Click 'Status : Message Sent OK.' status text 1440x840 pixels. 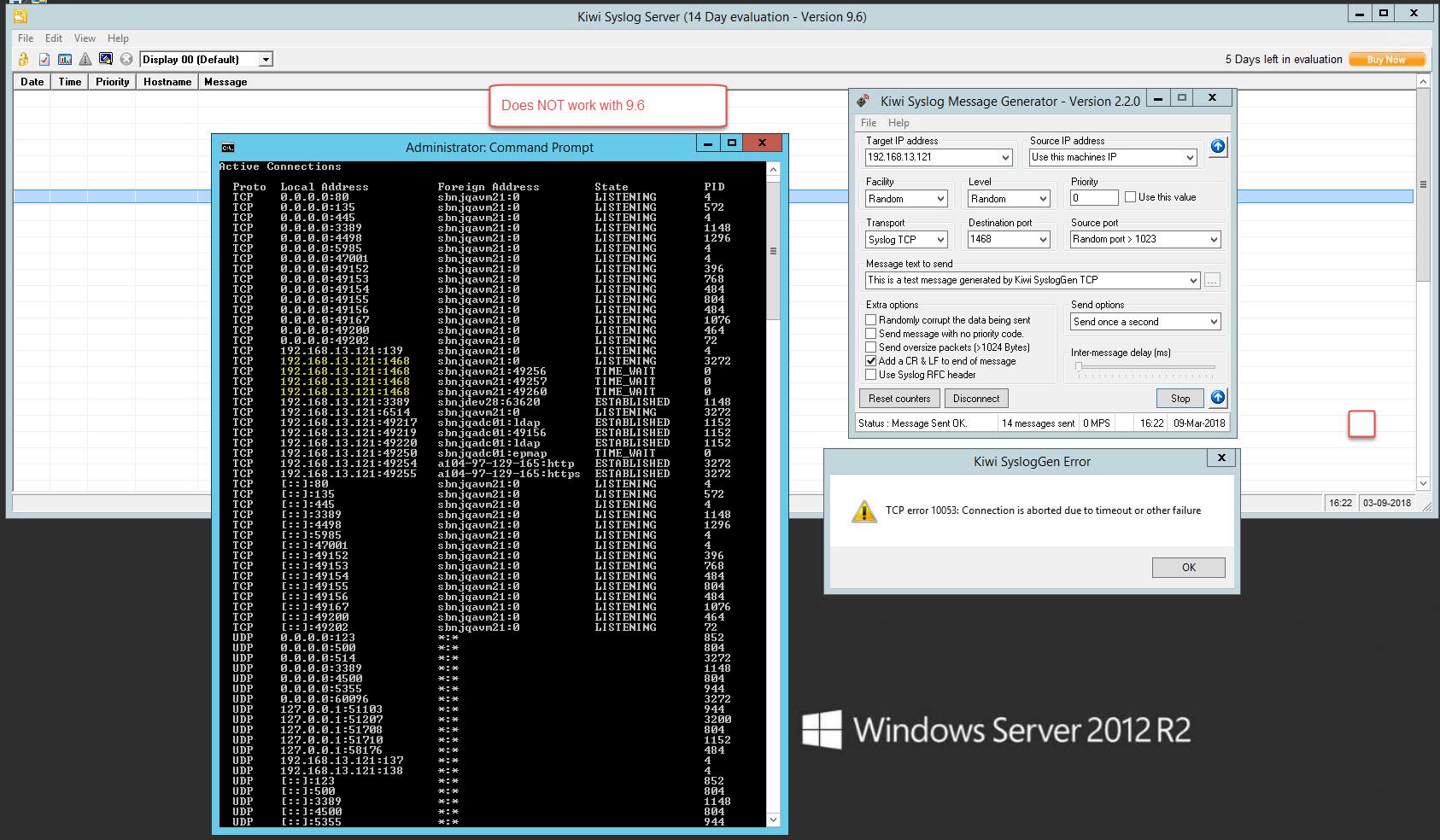[x=912, y=423]
